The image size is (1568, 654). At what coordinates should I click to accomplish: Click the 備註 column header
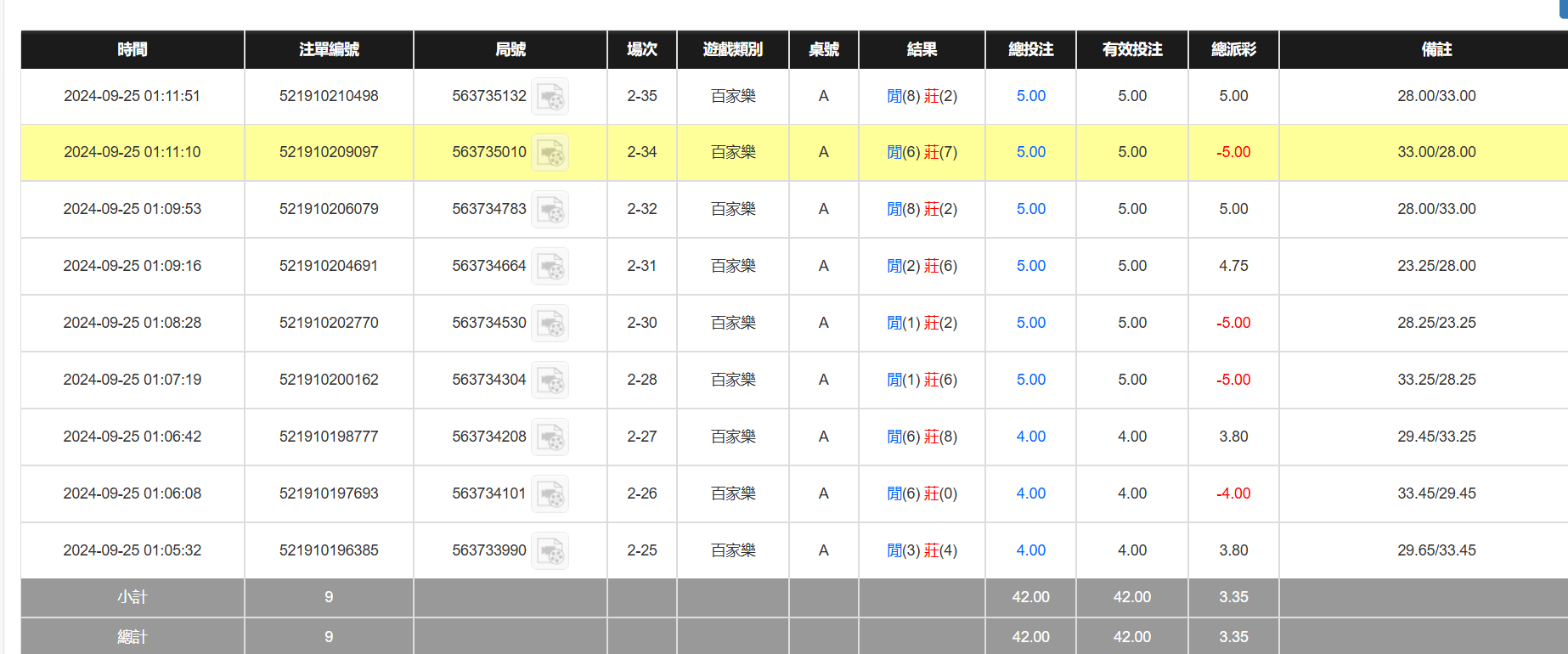(x=1436, y=49)
